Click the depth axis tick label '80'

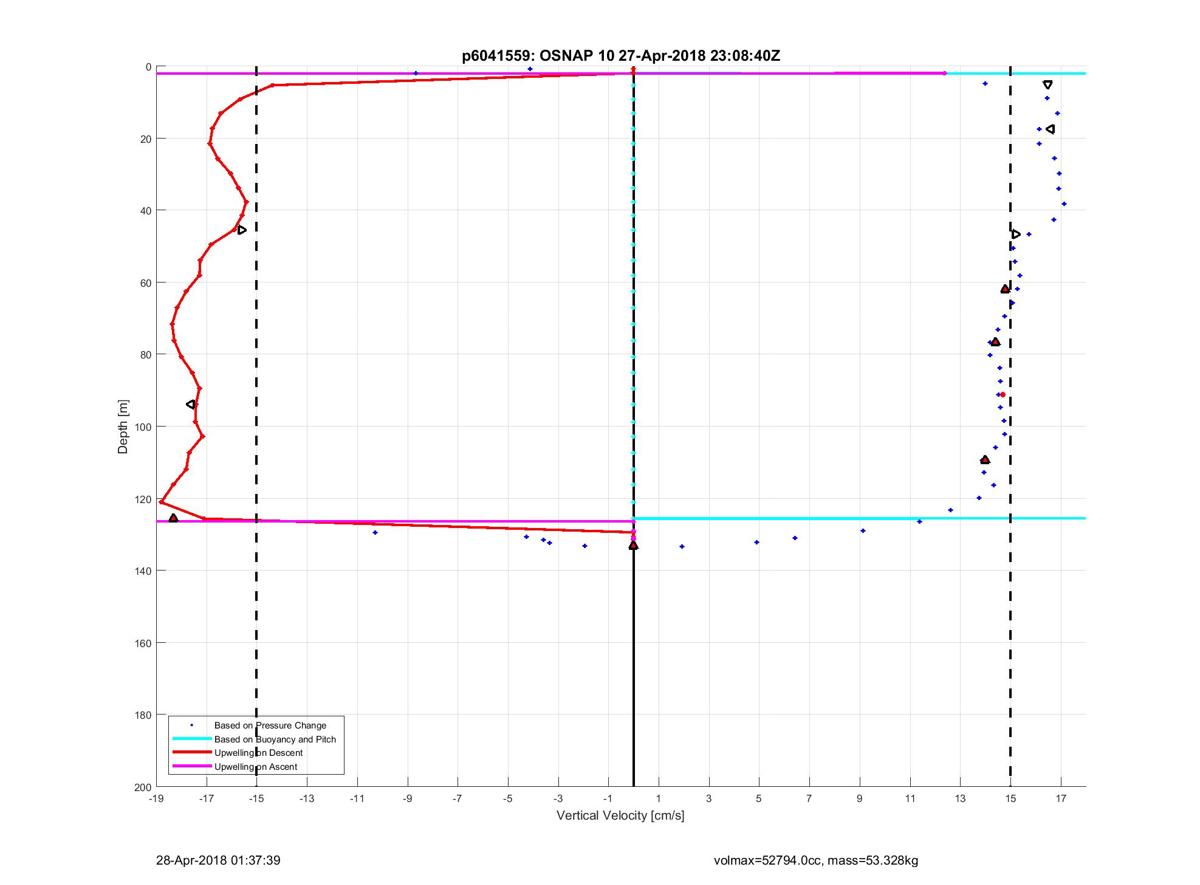point(145,355)
